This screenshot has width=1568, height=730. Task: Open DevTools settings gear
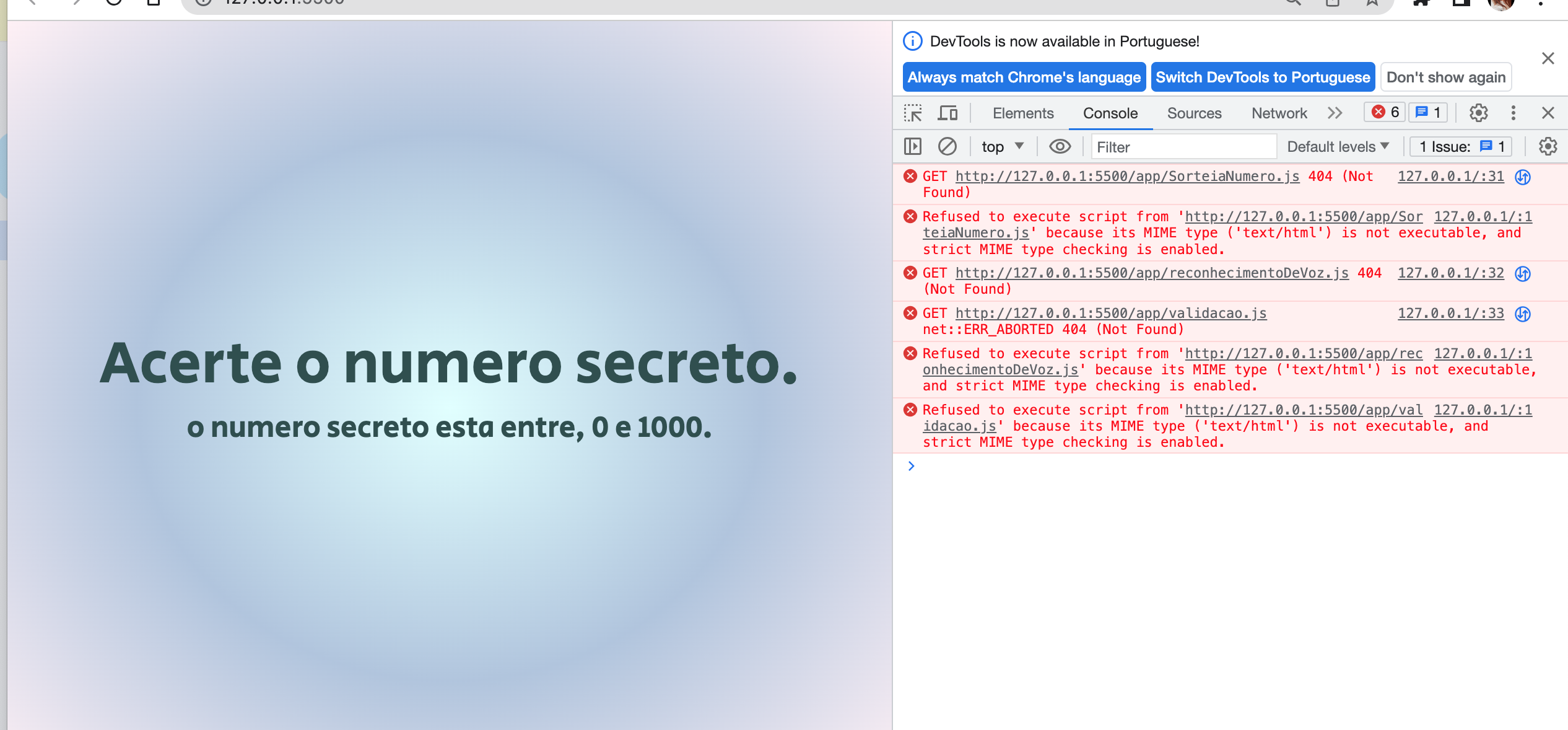click(x=1479, y=113)
